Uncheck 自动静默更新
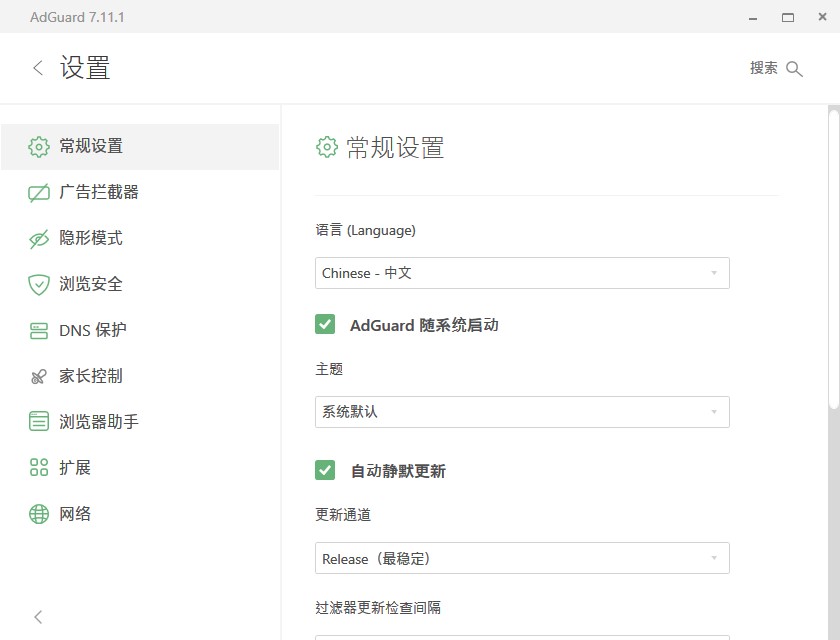This screenshot has width=840, height=640. click(x=325, y=470)
